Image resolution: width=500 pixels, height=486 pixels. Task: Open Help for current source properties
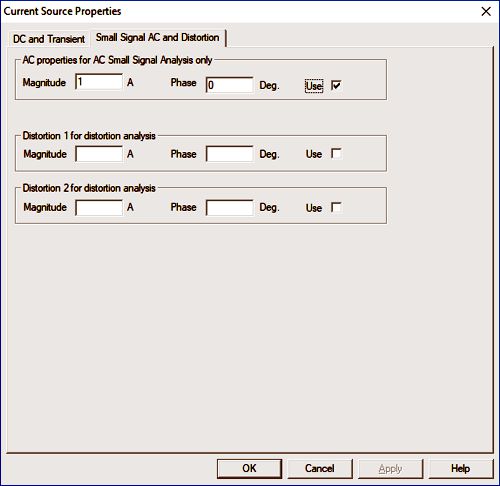click(x=461, y=468)
